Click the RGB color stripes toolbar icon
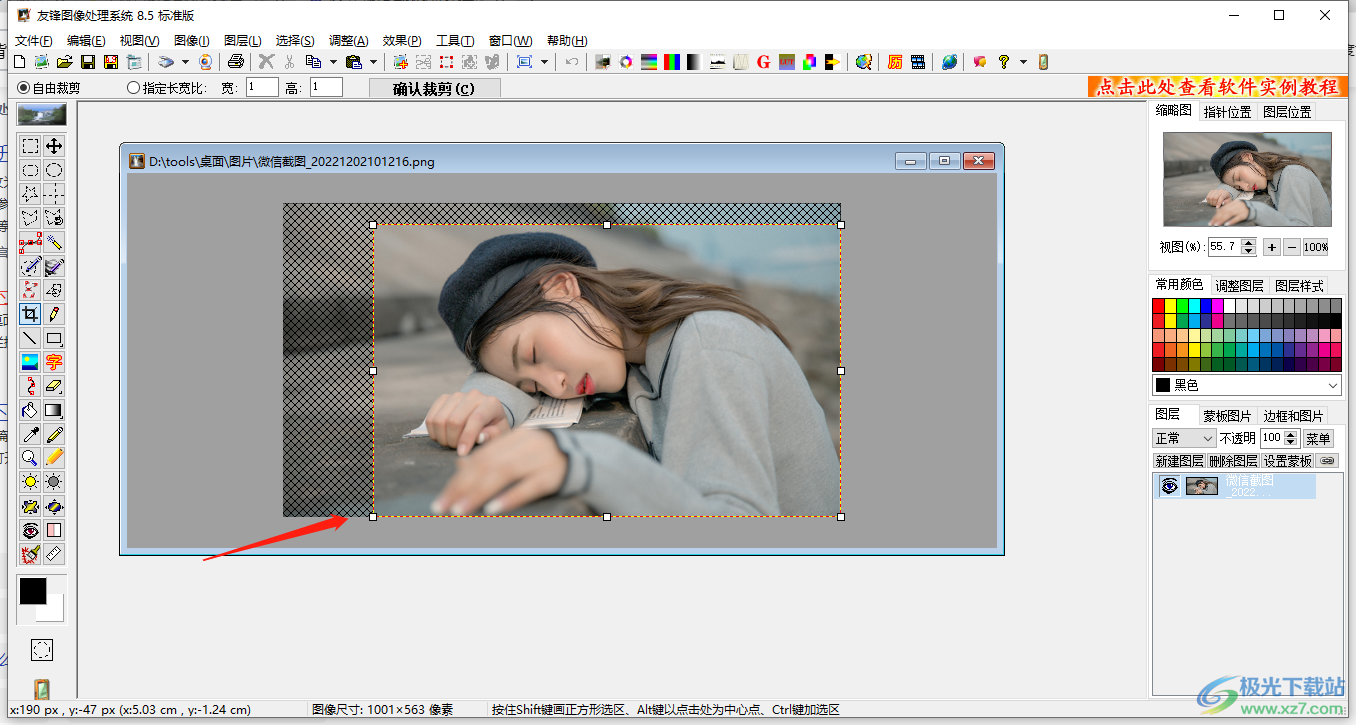Image resolution: width=1356 pixels, height=725 pixels. coord(672,62)
